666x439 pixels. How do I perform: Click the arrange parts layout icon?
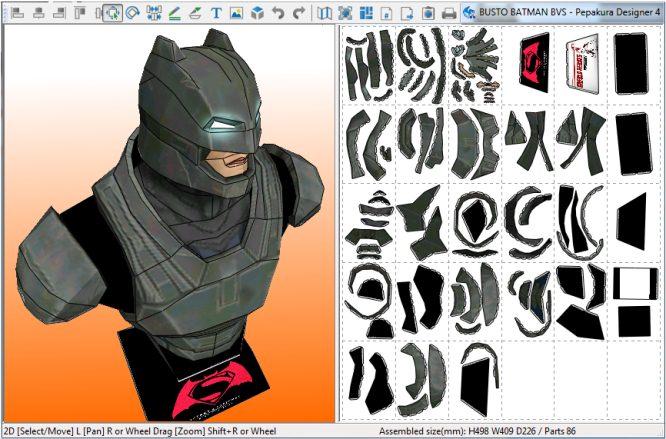coord(366,13)
